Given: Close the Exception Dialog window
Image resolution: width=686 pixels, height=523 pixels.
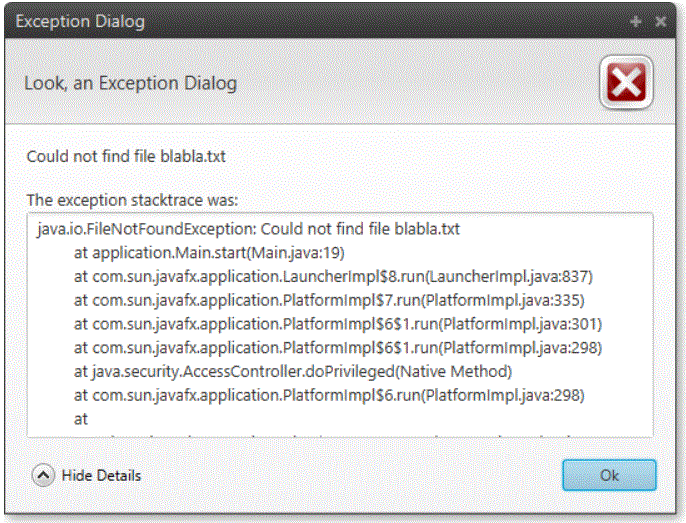Looking at the screenshot, I should [660, 21].
